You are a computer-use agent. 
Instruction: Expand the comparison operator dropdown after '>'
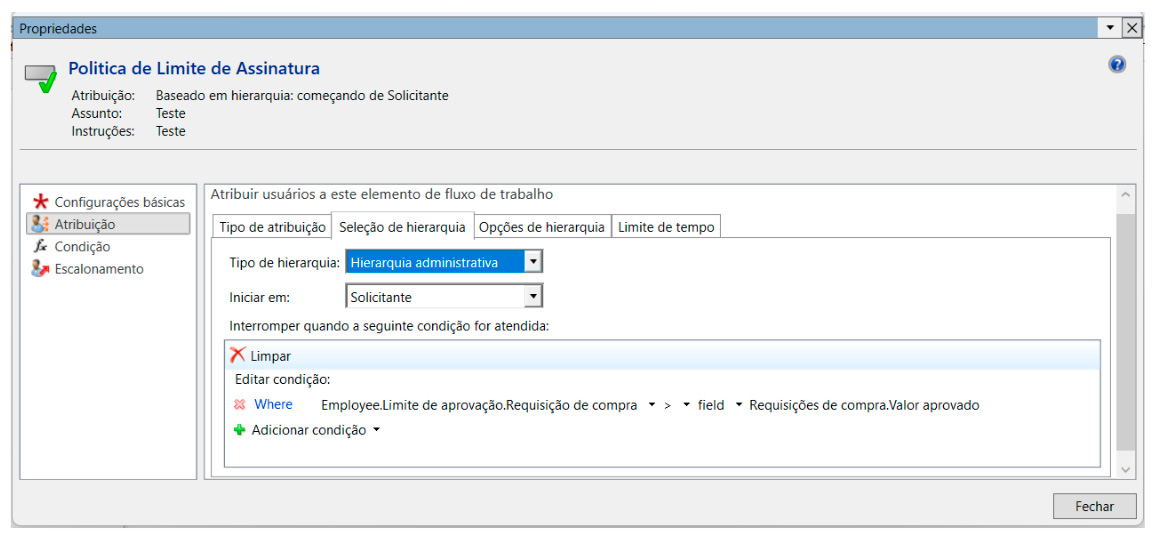(687, 405)
